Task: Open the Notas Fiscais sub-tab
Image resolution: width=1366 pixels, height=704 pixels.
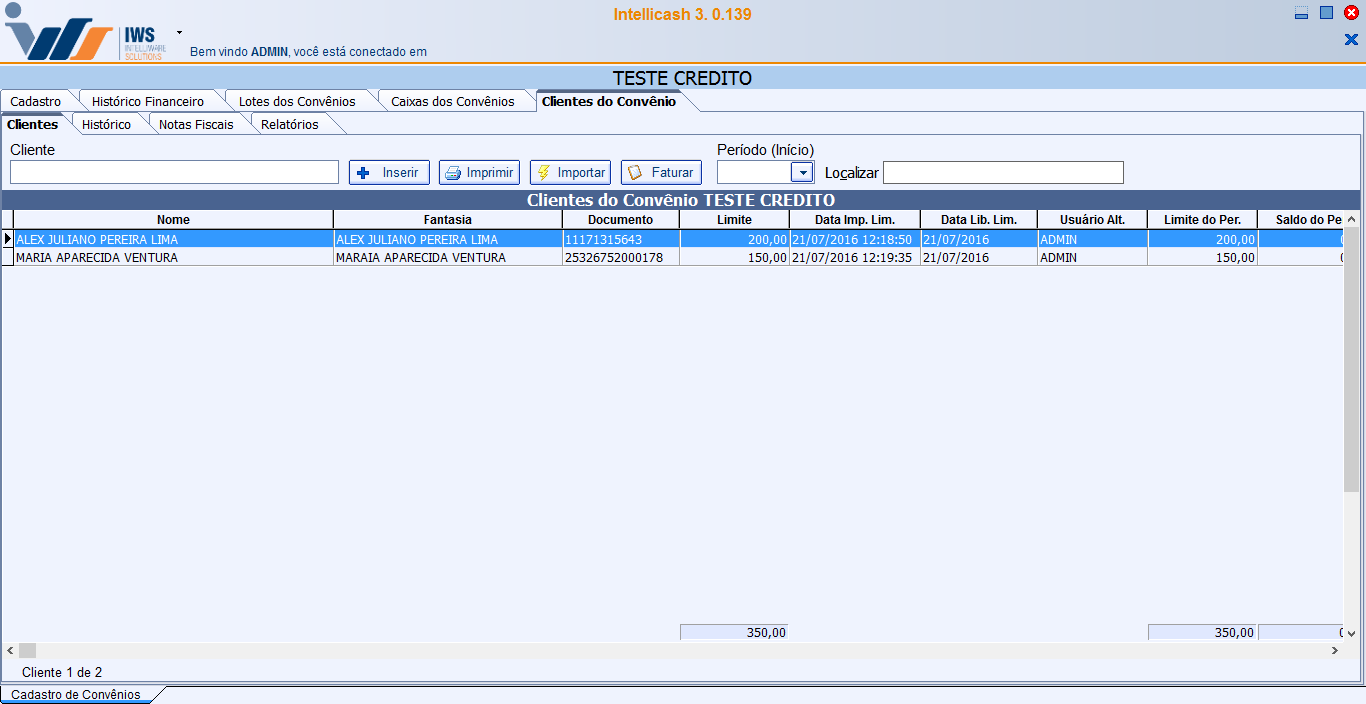Action: pos(196,125)
